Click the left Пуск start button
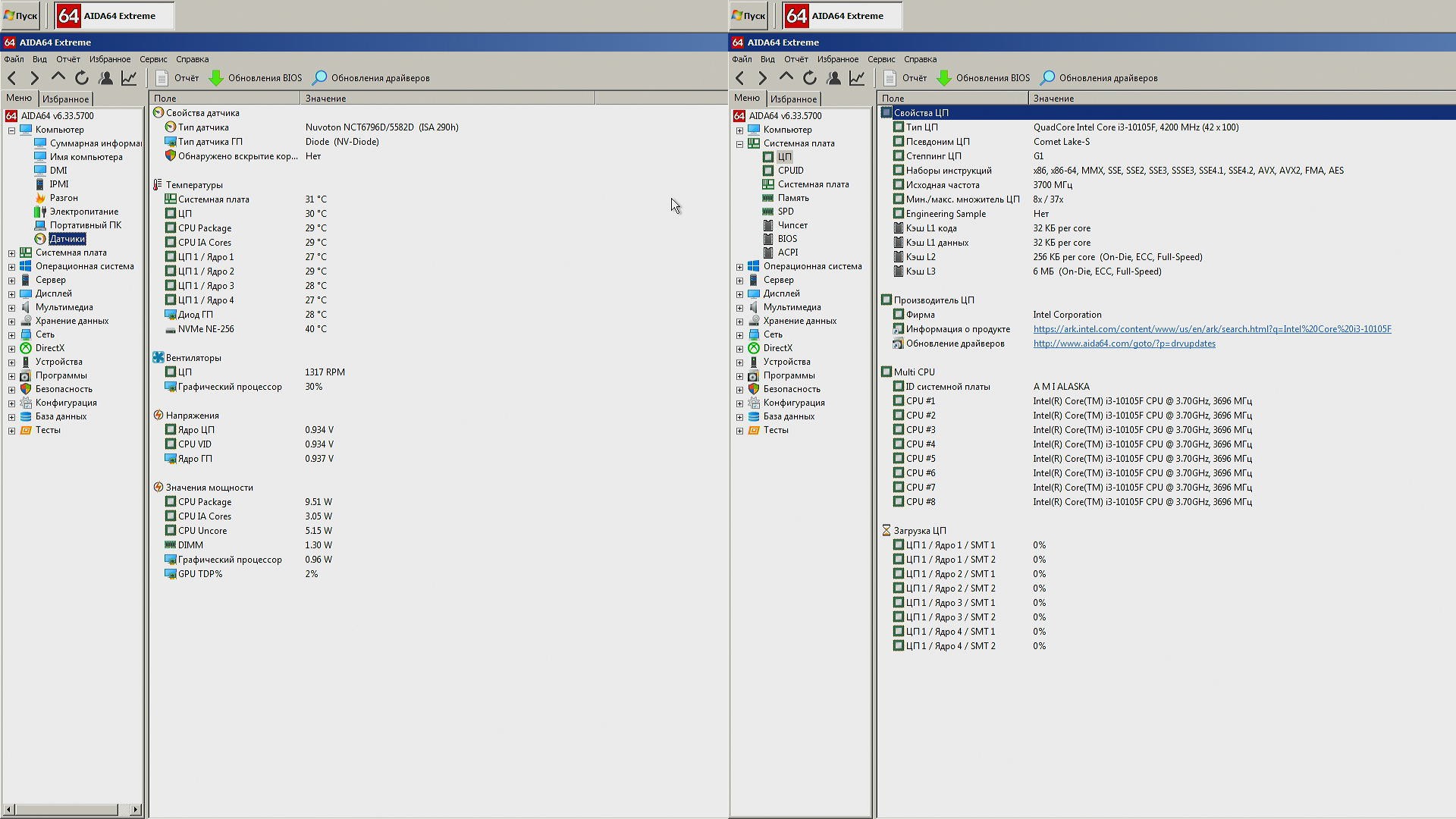The height and width of the screenshot is (819, 1456). click(20, 16)
